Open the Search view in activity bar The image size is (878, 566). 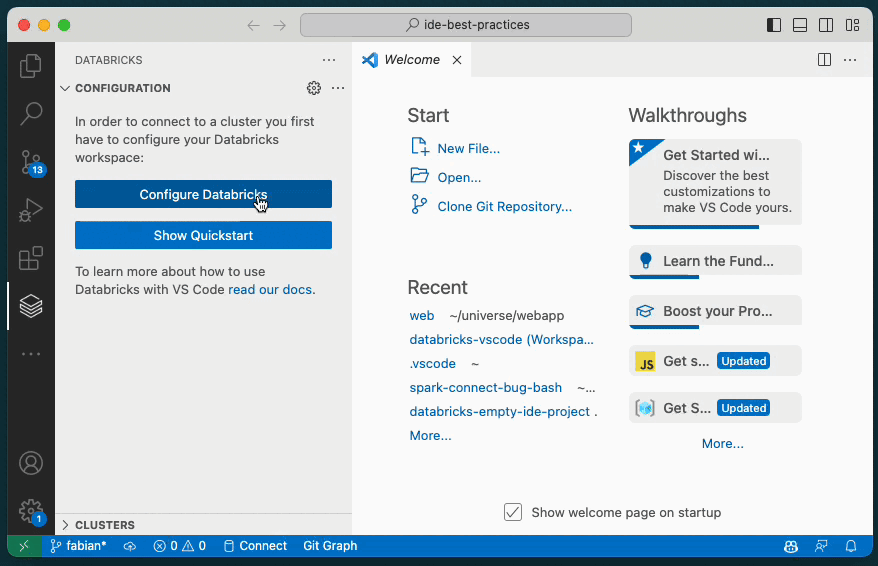click(x=31, y=114)
